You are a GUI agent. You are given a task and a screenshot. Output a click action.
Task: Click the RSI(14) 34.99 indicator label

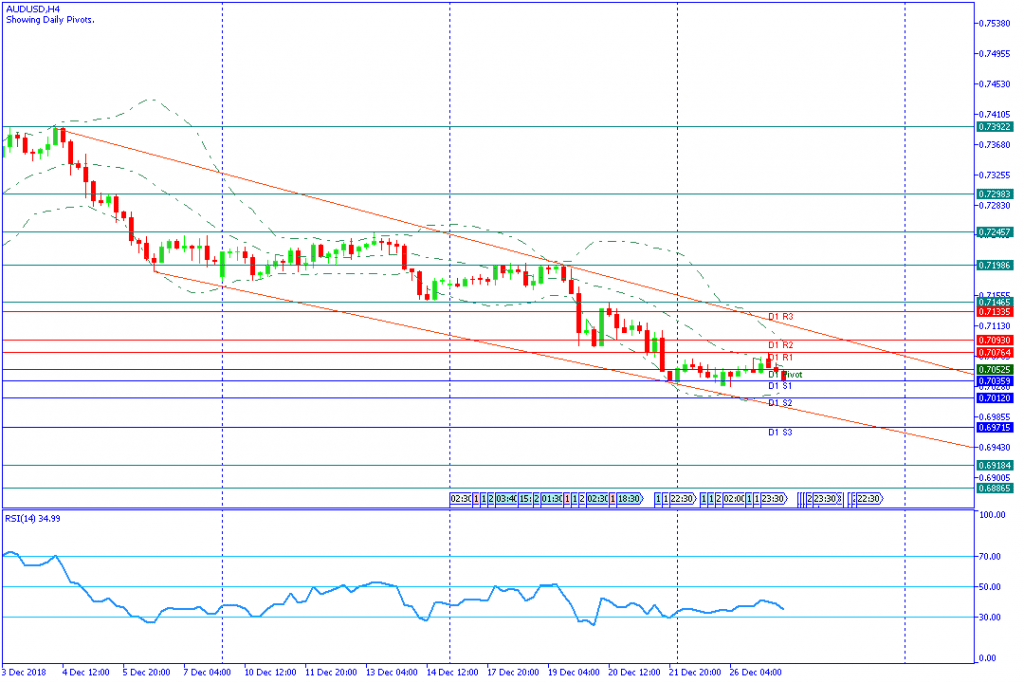point(33,518)
